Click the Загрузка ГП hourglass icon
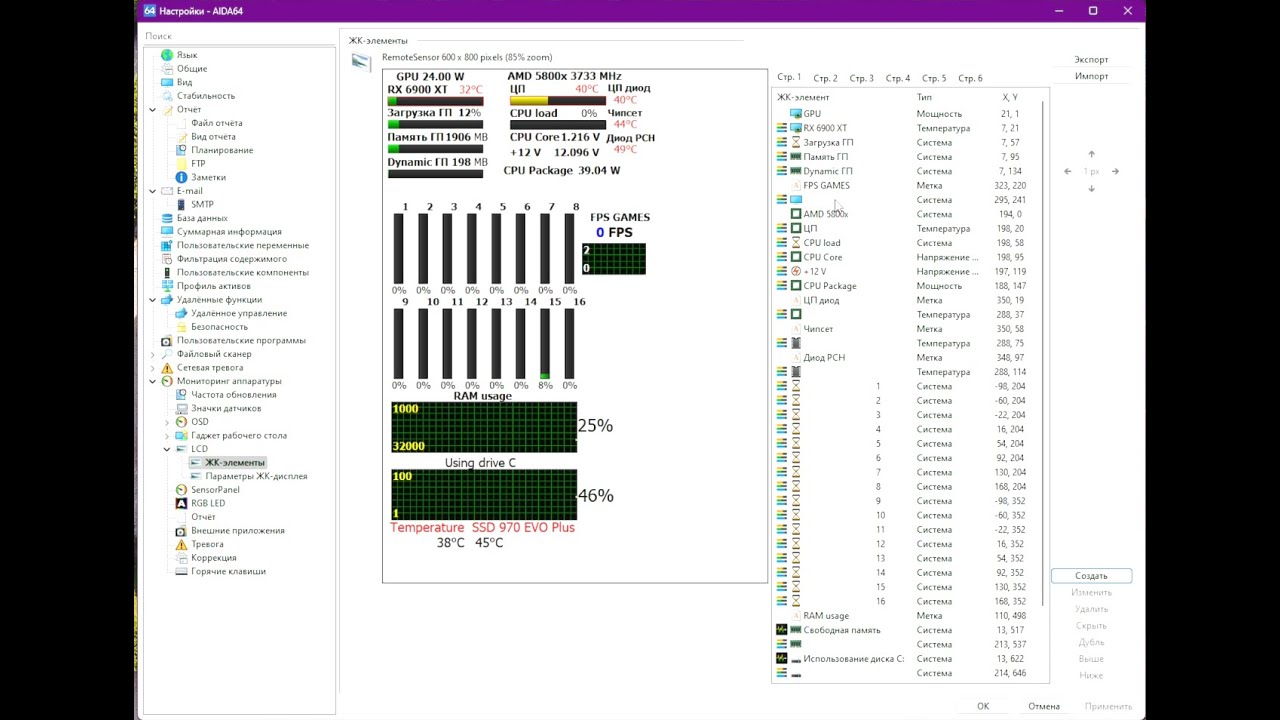The width and height of the screenshot is (1280, 720). [796, 143]
